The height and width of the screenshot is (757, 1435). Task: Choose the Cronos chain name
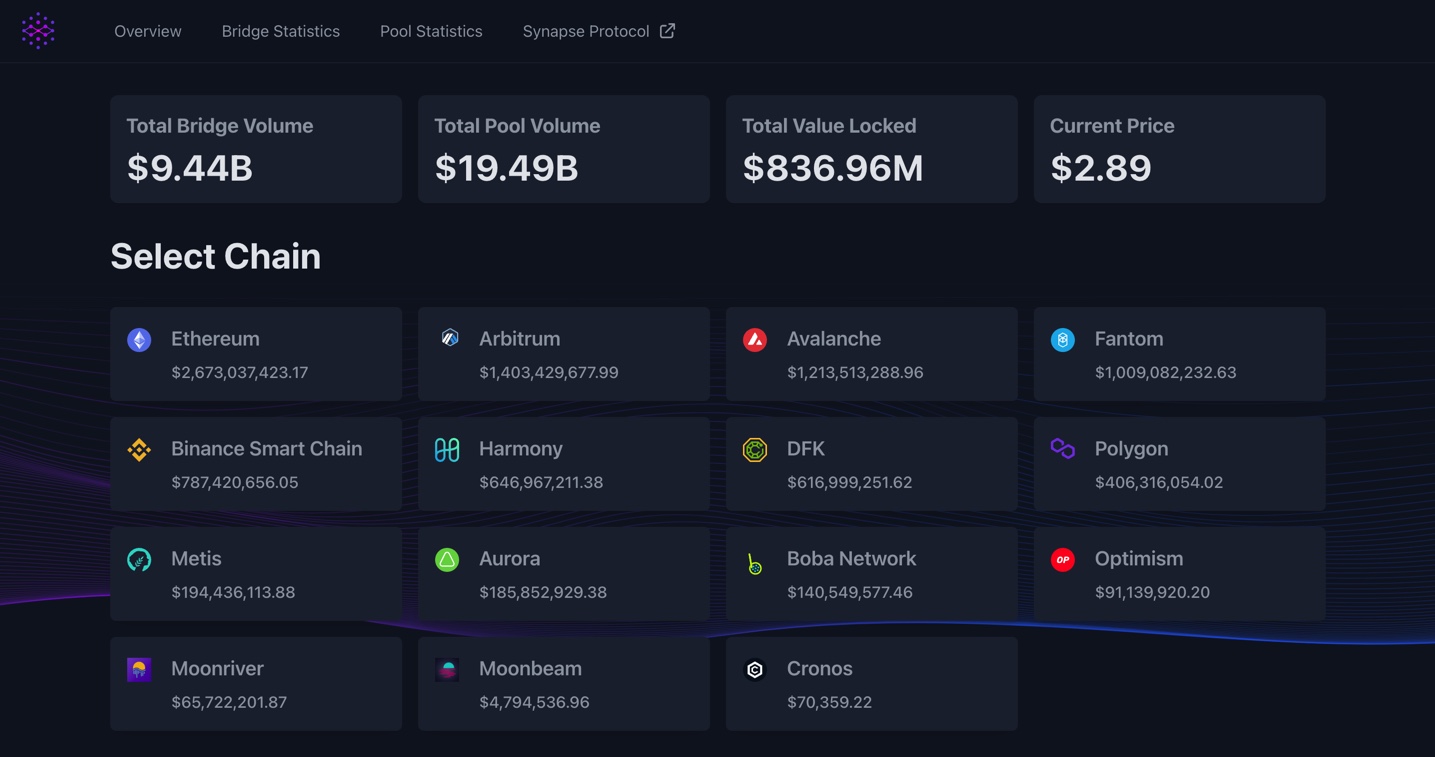(x=820, y=669)
